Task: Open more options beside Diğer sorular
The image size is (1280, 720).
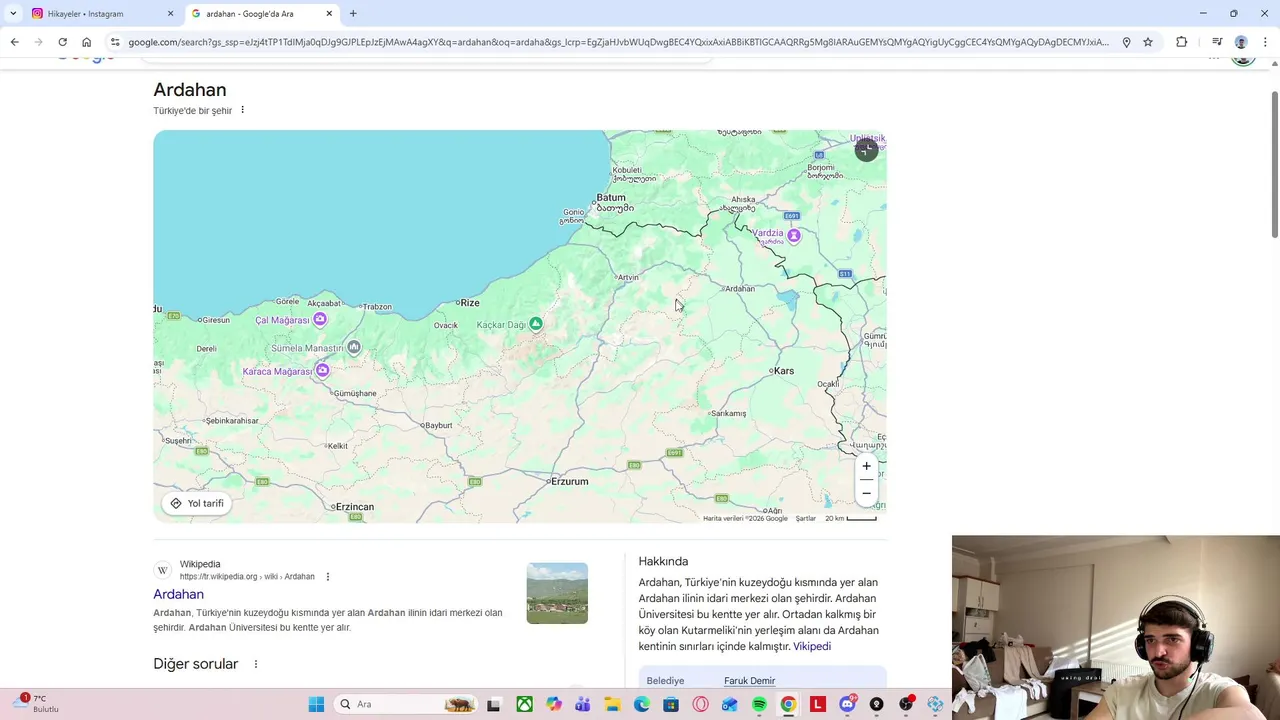Action: coord(255,664)
